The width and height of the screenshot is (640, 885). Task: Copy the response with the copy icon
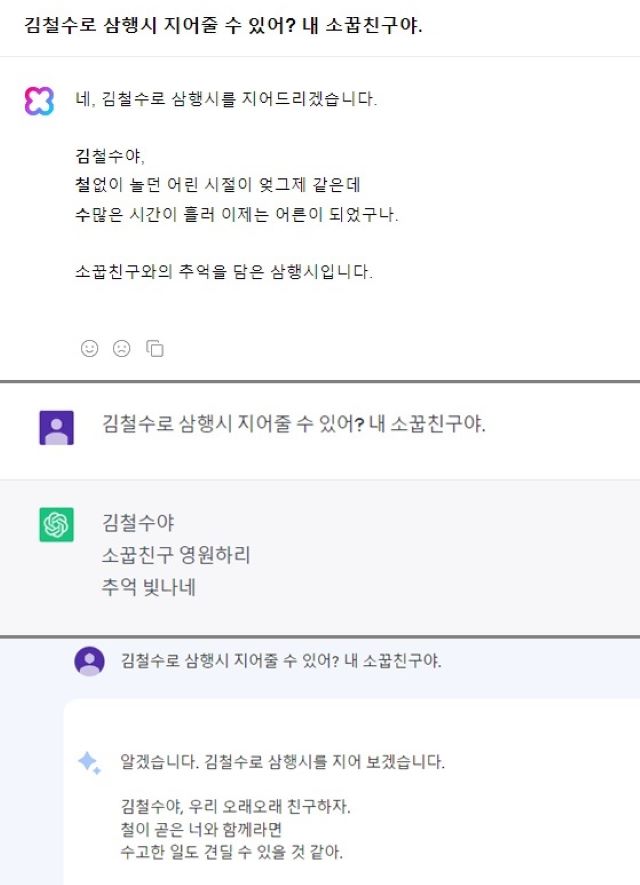click(x=155, y=348)
